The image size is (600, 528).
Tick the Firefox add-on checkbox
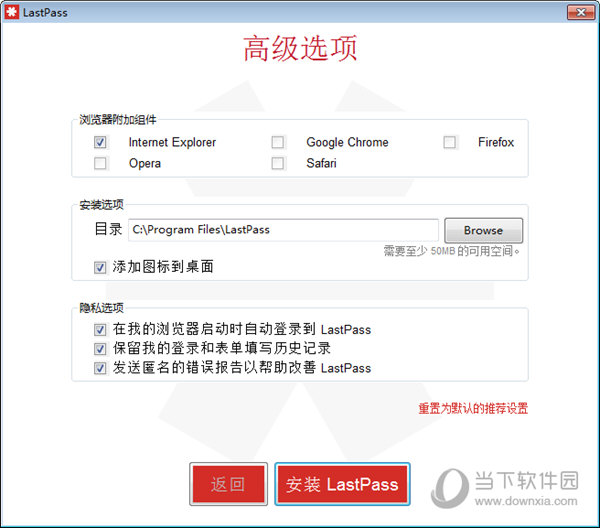[450, 142]
